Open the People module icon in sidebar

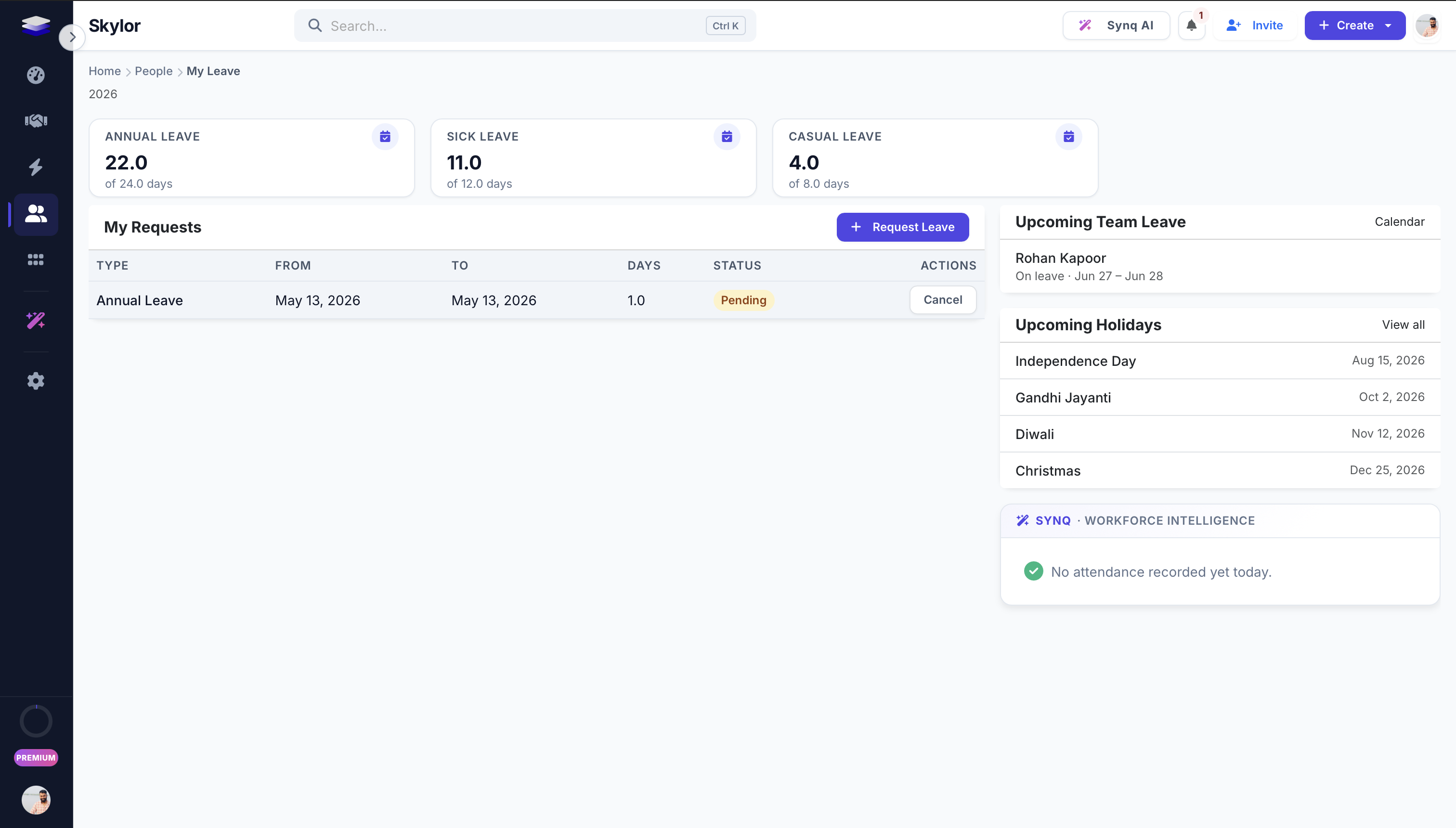[36, 214]
